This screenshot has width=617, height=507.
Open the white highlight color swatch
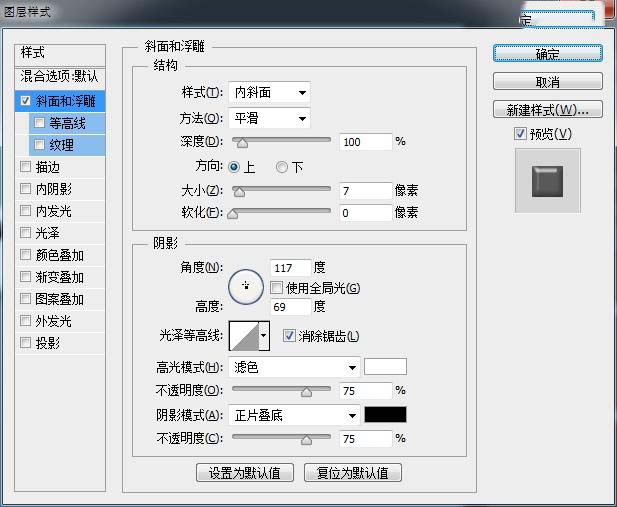[385, 366]
